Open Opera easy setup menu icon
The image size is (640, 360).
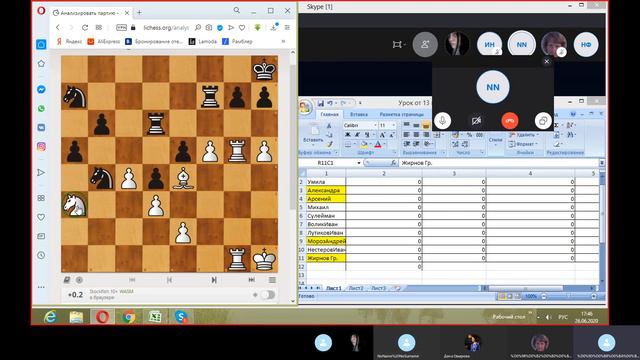click(287, 27)
